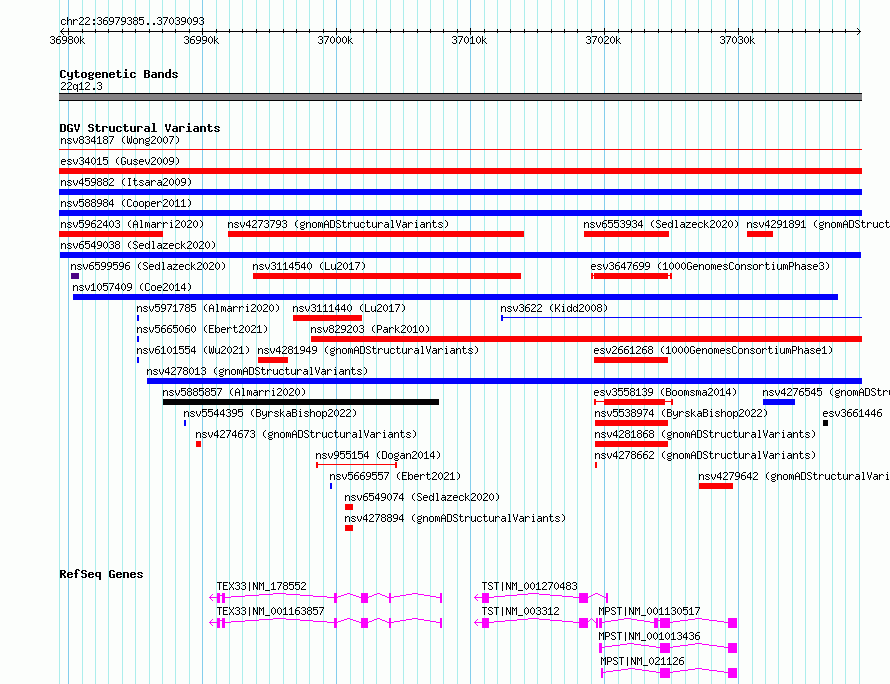Select the 22q12.3 band gray bar

pyautogui.click(x=460, y=97)
